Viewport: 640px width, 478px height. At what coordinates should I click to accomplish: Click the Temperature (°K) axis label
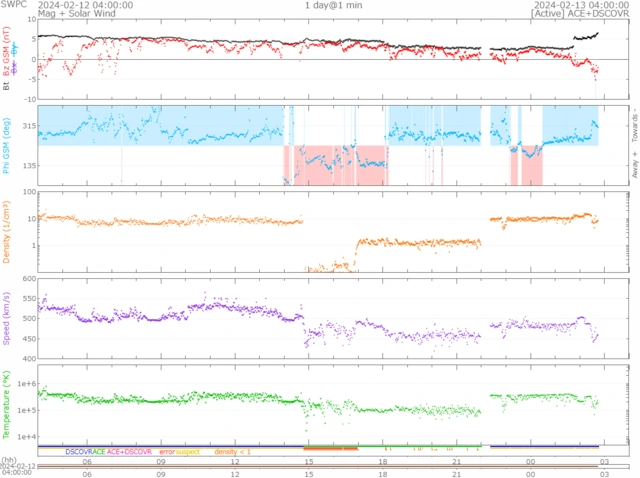click(8, 405)
